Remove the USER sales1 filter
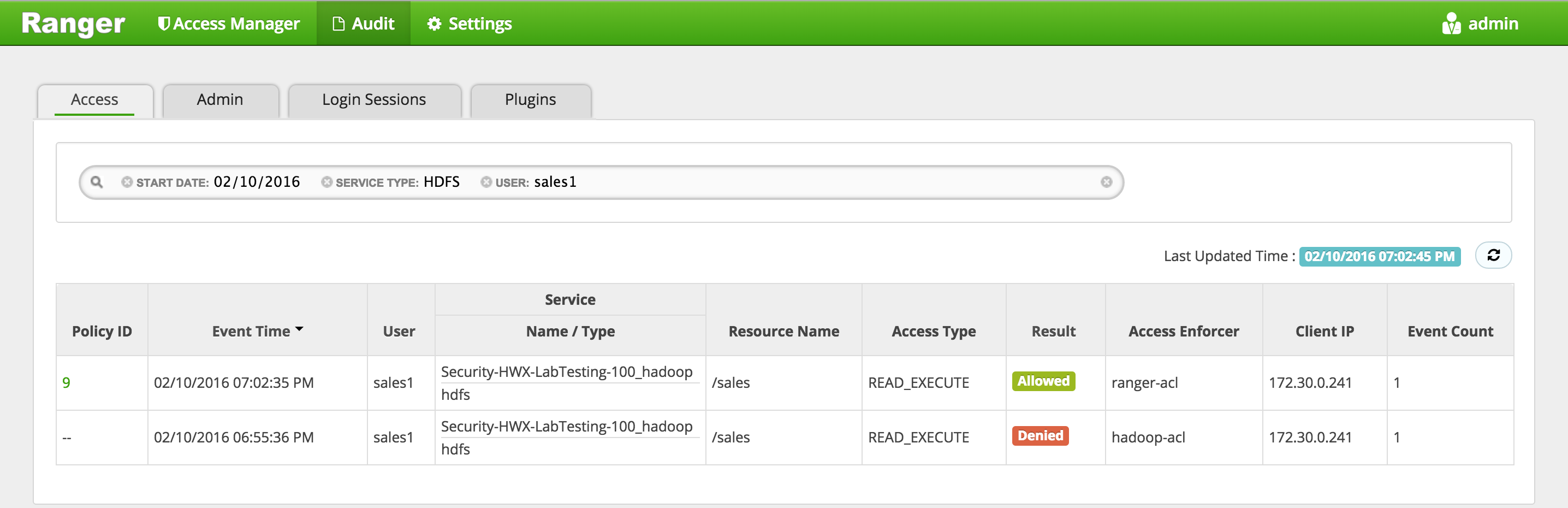This screenshot has height=508, width=1568. pyautogui.click(x=486, y=182)
